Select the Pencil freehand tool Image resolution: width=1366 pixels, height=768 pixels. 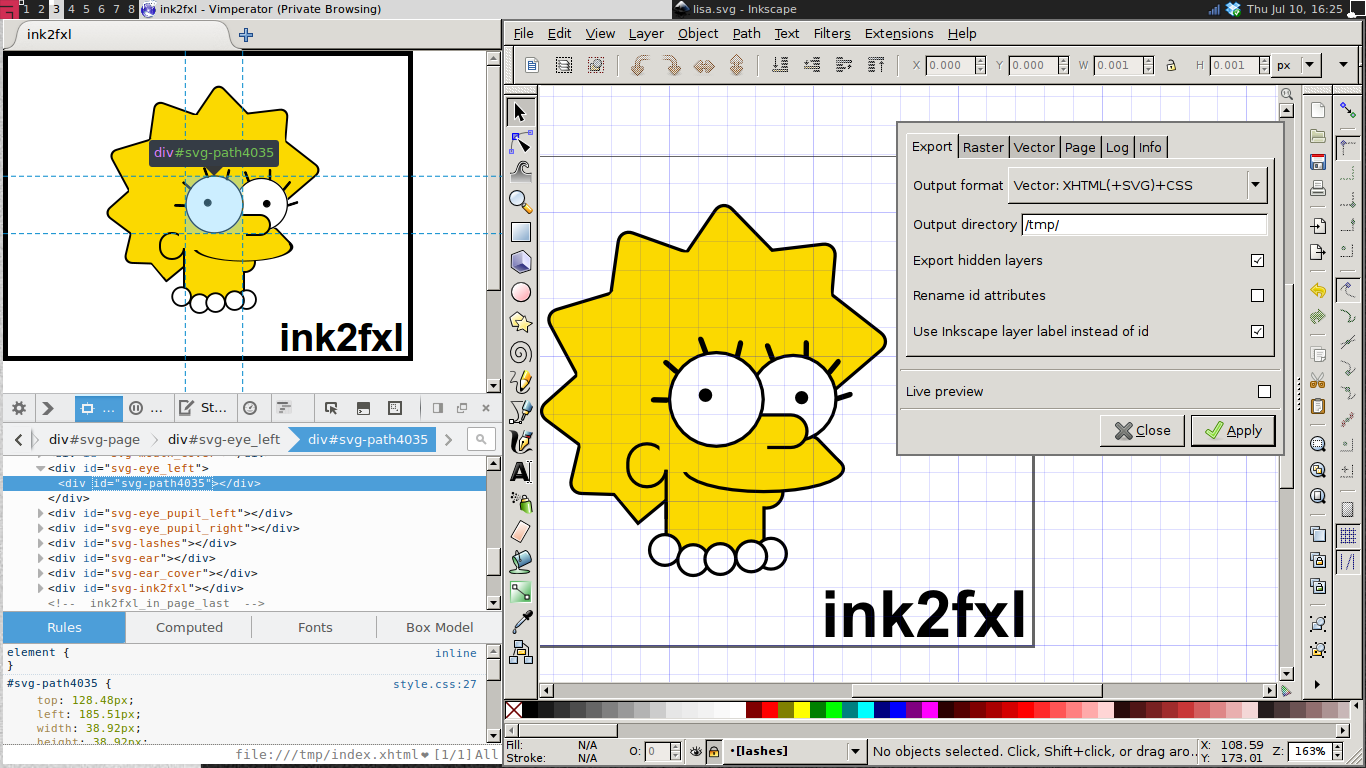point(520,382)
